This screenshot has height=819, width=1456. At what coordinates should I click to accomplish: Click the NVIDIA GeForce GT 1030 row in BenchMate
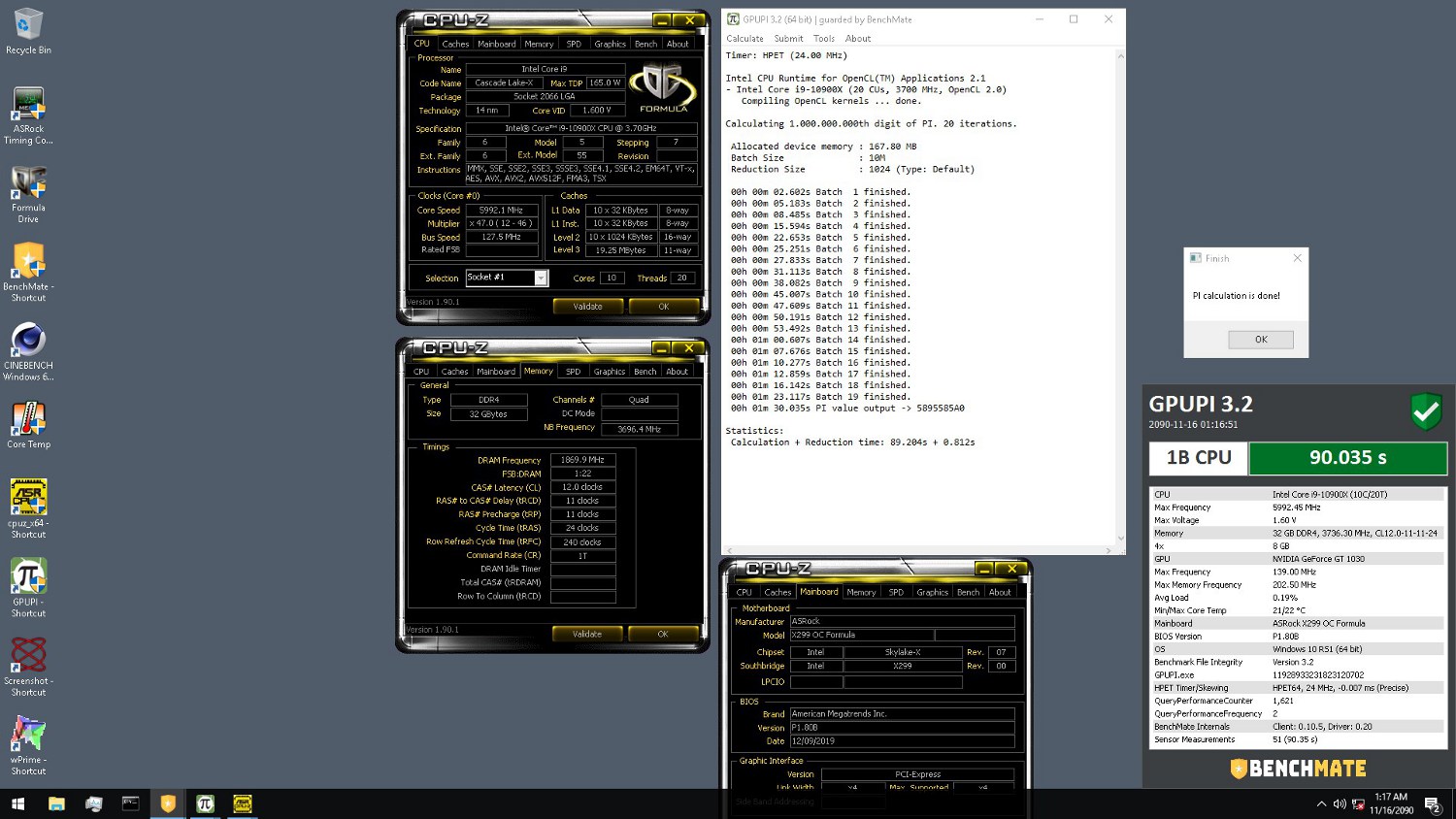click(1298, 559)
